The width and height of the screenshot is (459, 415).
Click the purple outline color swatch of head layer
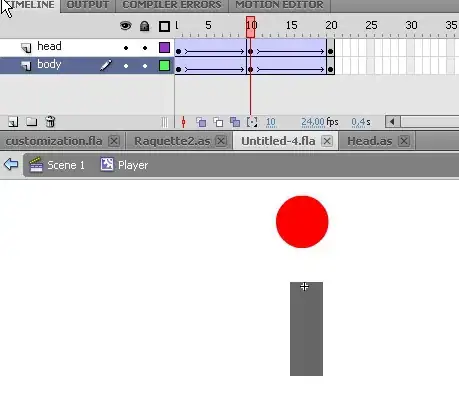pyautogui.click(x=164, y=48)
